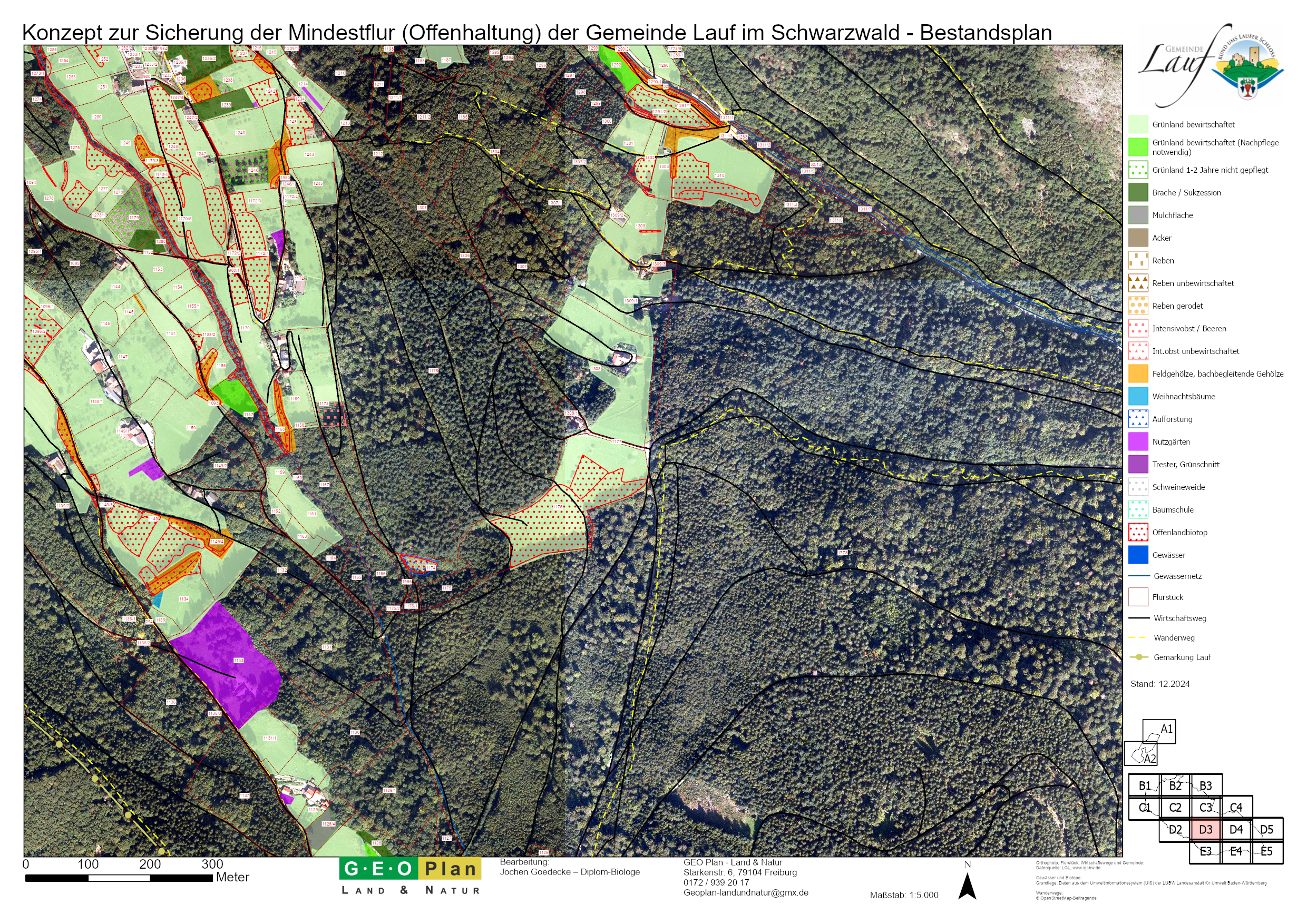
Task: Click the north arrow symbol
Action: (x=967, y=886)
